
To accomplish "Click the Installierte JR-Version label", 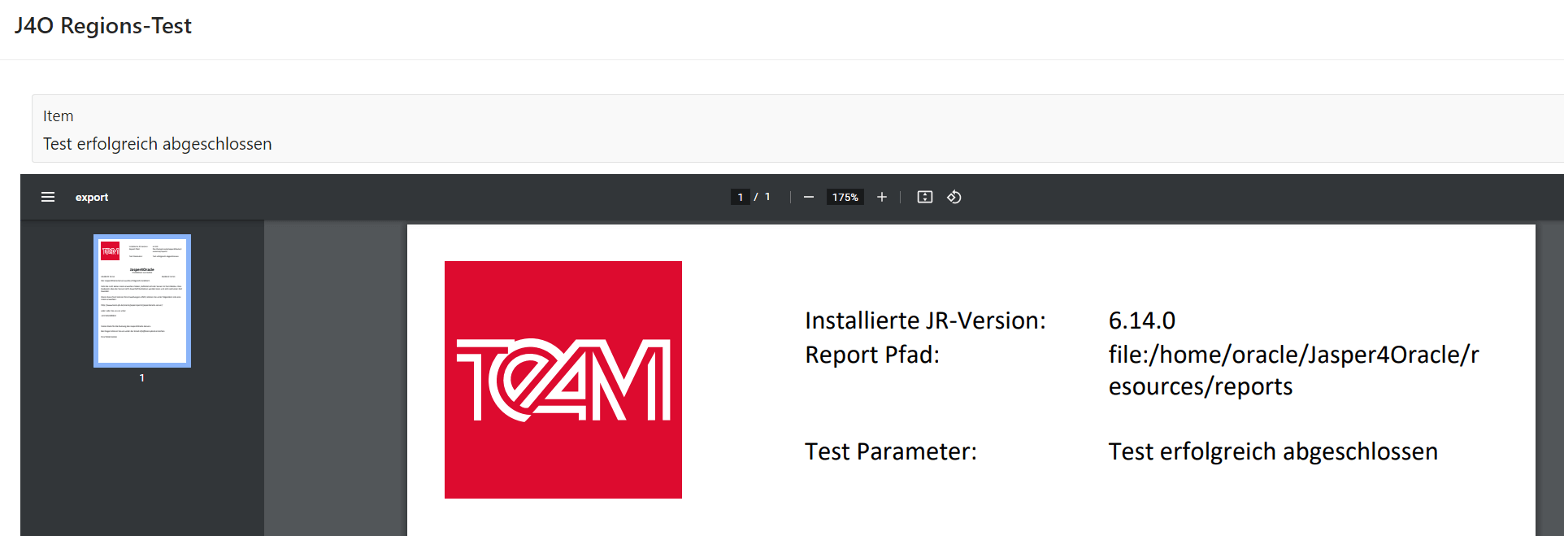I will (x=925, y=321).
